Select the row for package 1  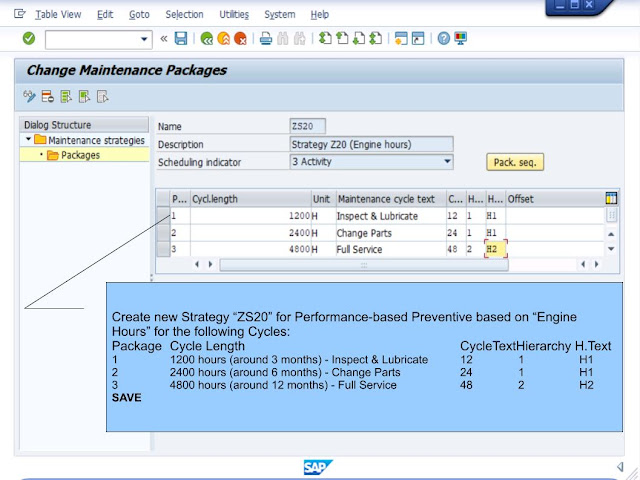163,216
